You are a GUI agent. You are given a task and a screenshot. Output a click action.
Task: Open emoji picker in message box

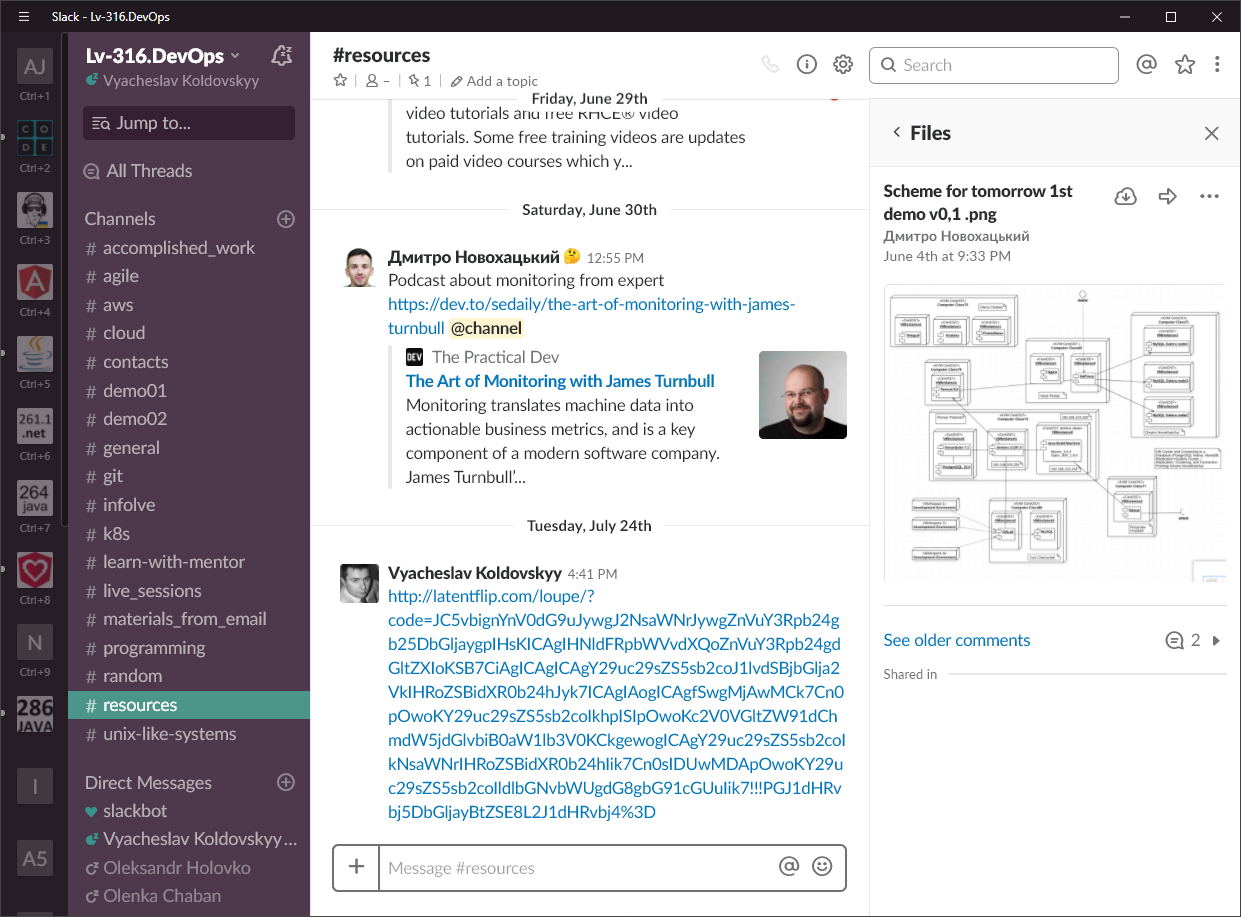[822, 867]
